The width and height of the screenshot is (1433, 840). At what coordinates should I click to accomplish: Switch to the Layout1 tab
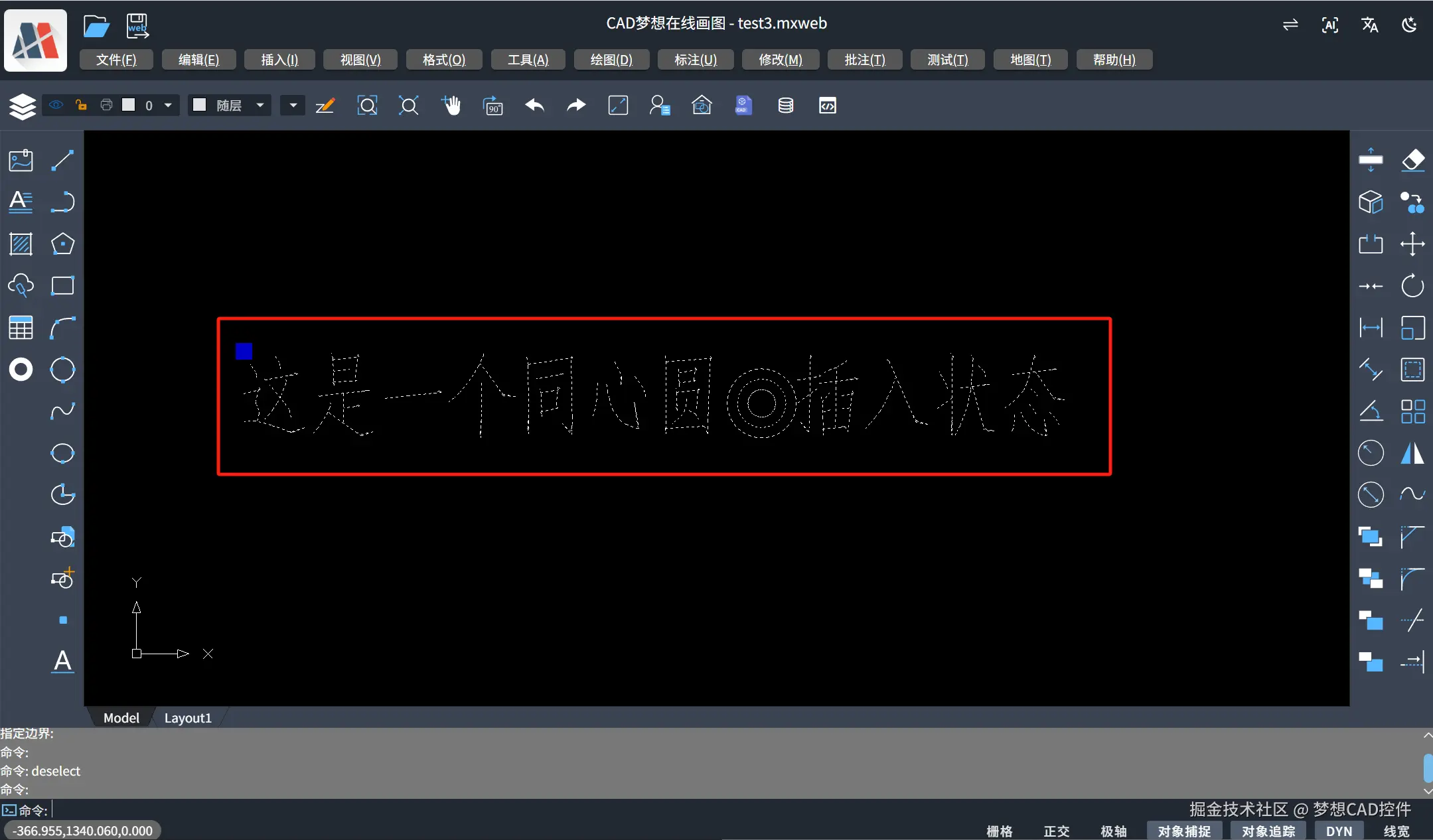click(x=188, y=717)
